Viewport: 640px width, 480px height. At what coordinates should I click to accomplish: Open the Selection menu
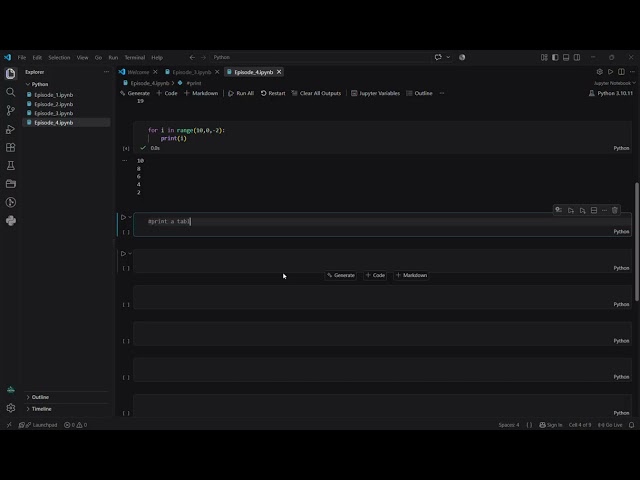[x=59, y=58]
